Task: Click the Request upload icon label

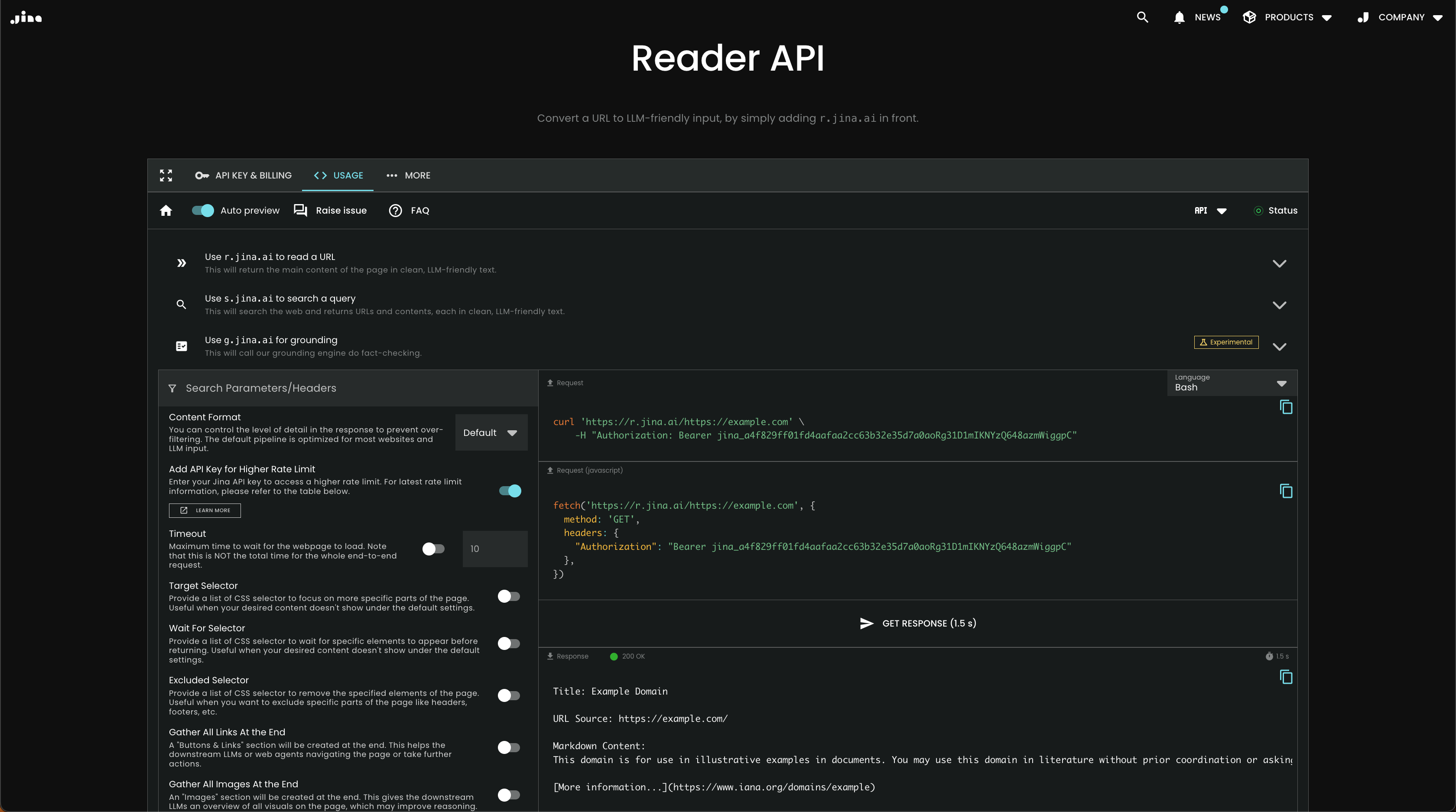Action: 565,383
